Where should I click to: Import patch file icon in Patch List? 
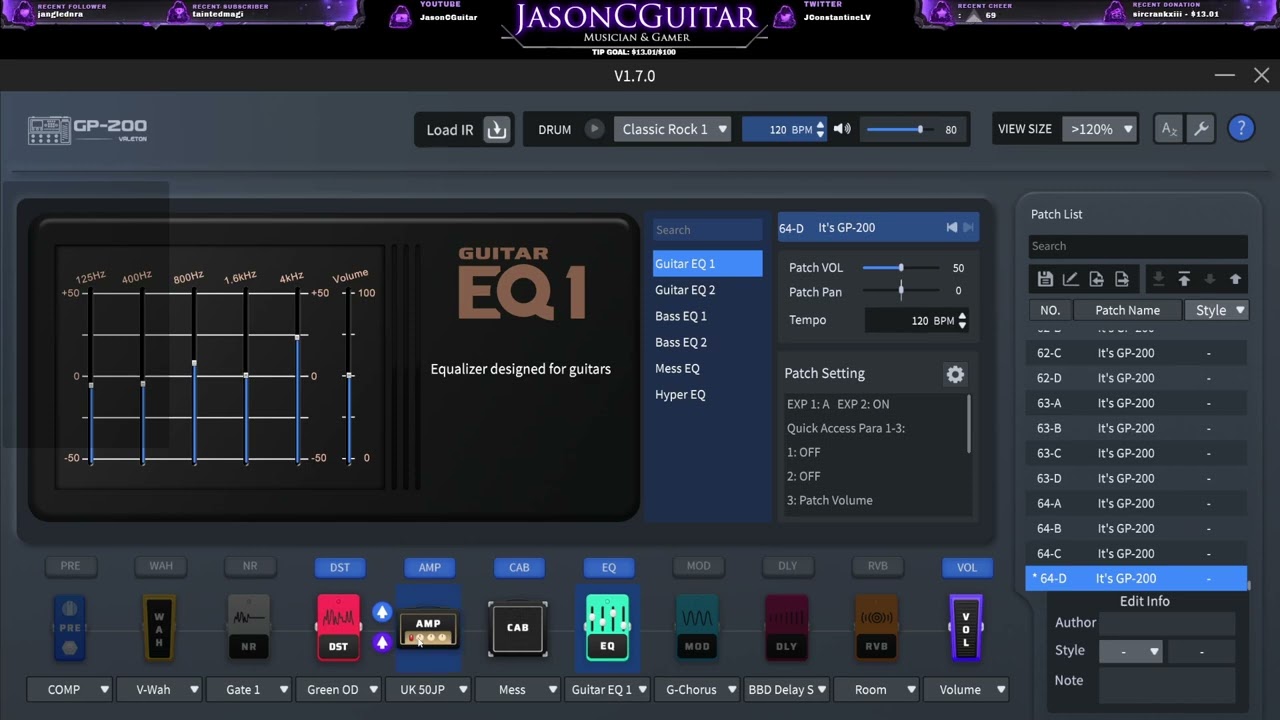point(1096,279)
